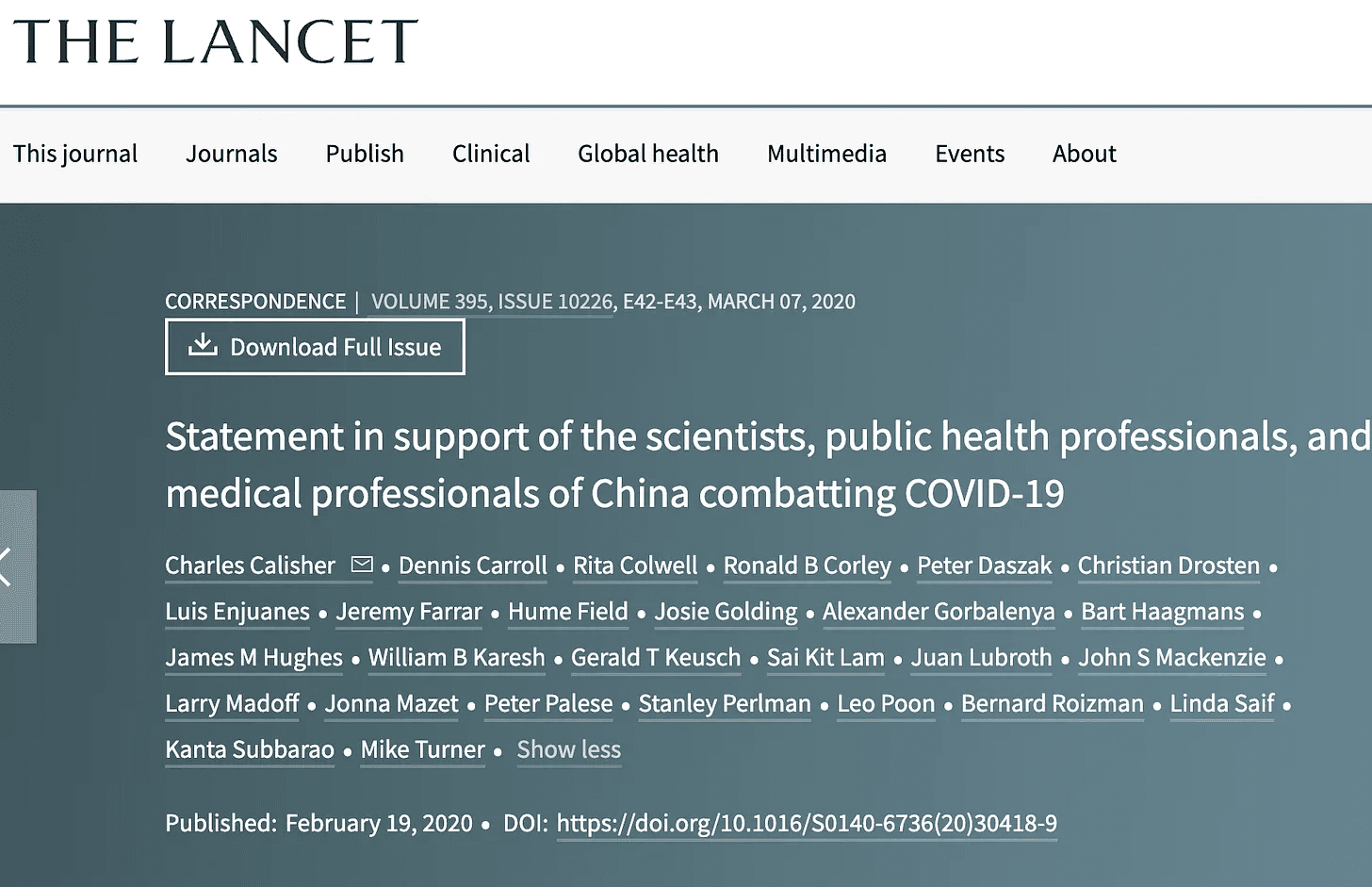Viewport: 1372px width, 887px height.
Task: Open the Events menu
Action: click(x=970, y=154)
